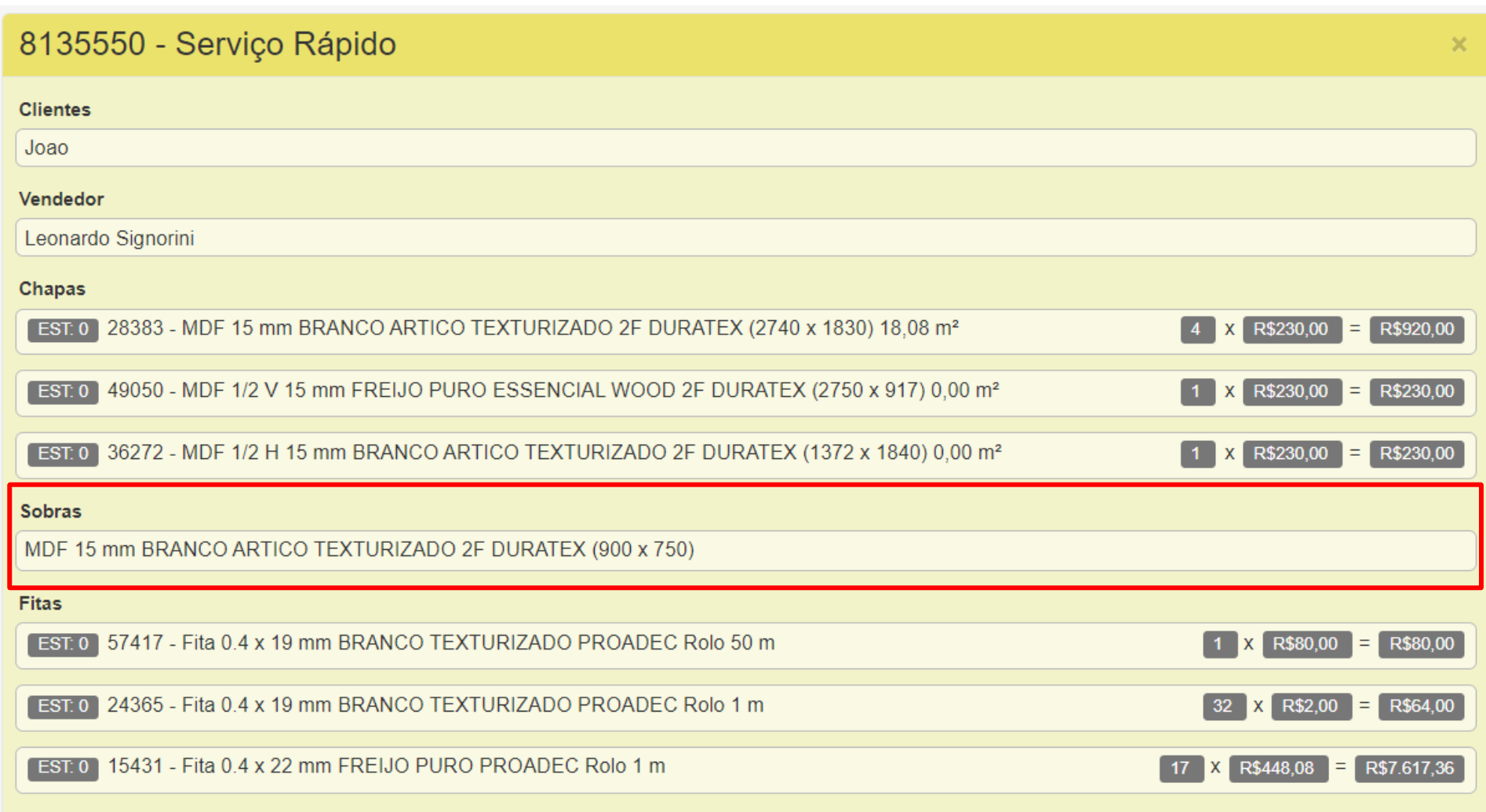Click quantity 1 in the 49050 row

coord(1196,391)
